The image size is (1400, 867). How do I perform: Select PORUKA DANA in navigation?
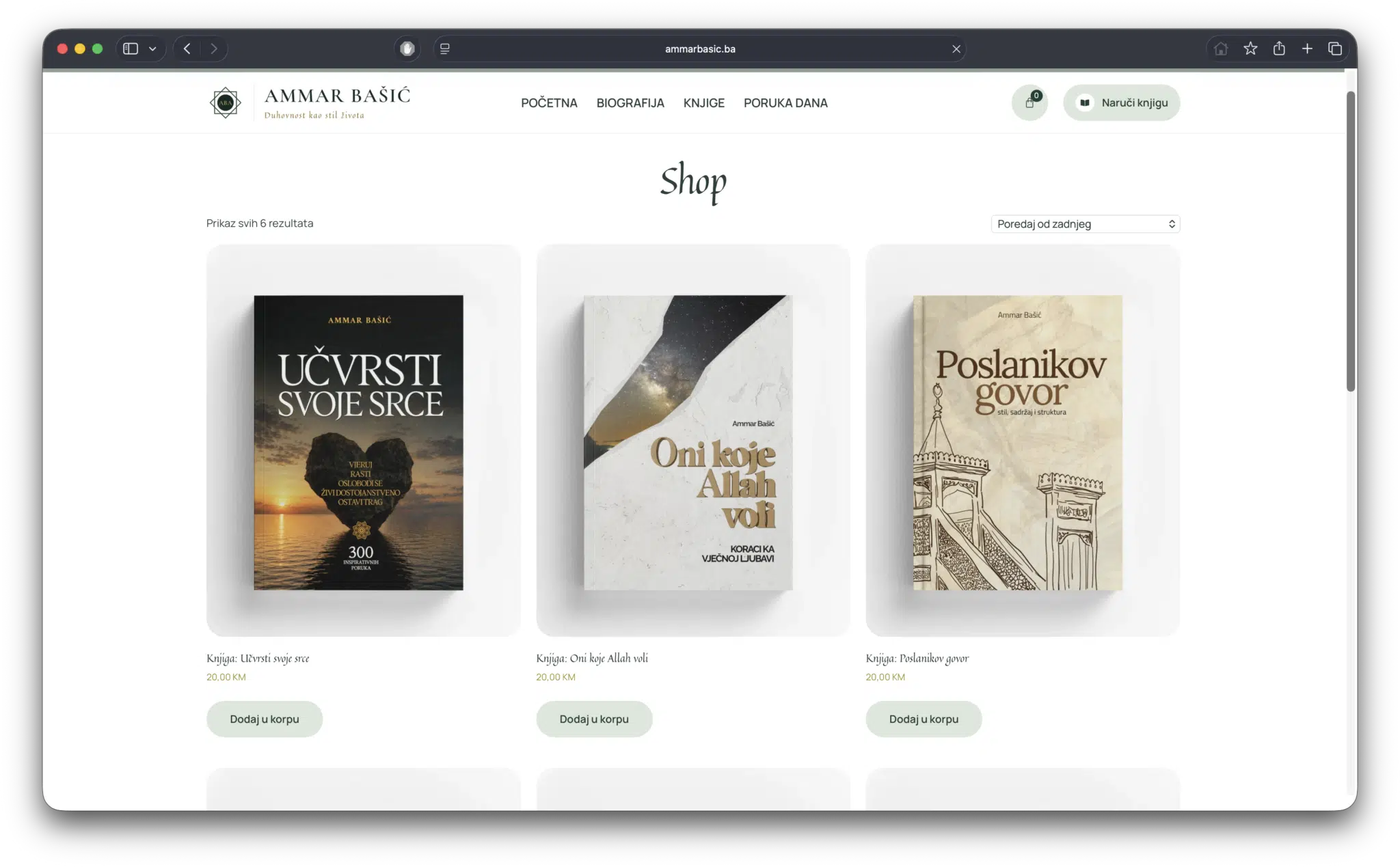[785, 103]
